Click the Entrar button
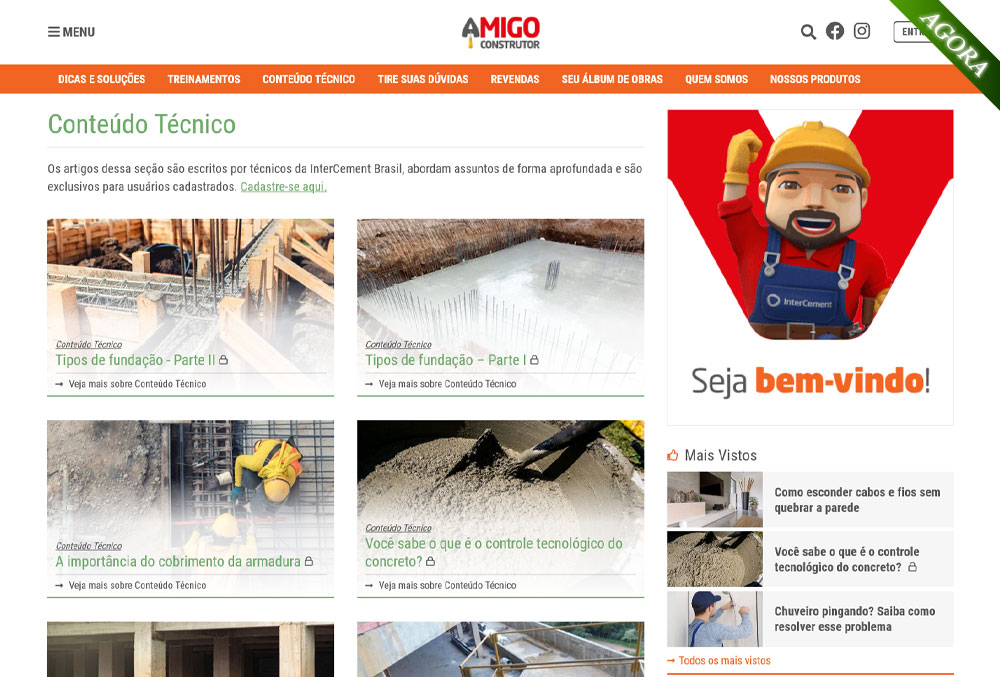The image size is (1000, 677). click(913, 32)
